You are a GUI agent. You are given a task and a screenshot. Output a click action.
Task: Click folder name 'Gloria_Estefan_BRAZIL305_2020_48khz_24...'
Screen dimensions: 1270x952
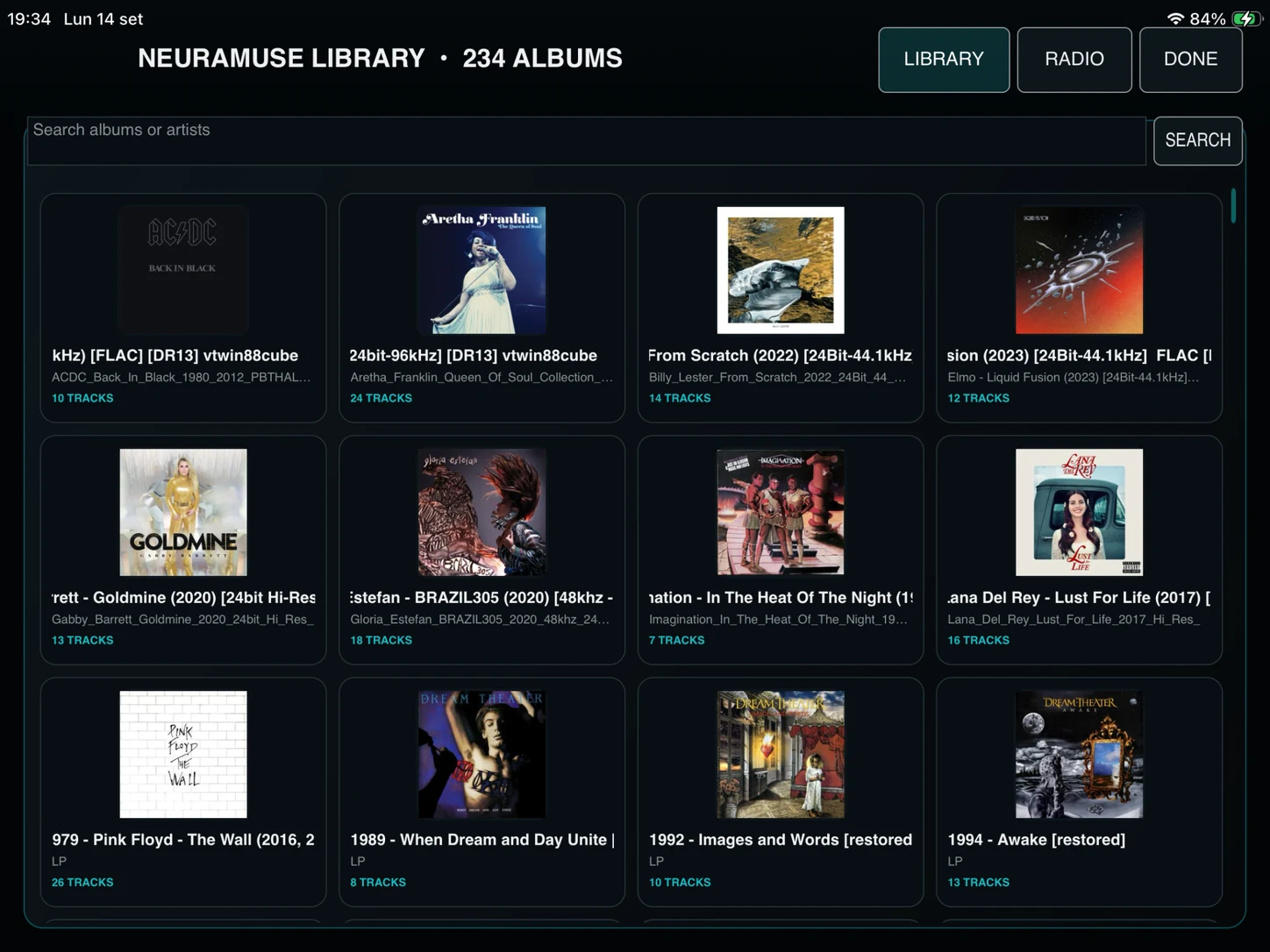point(480,619)
